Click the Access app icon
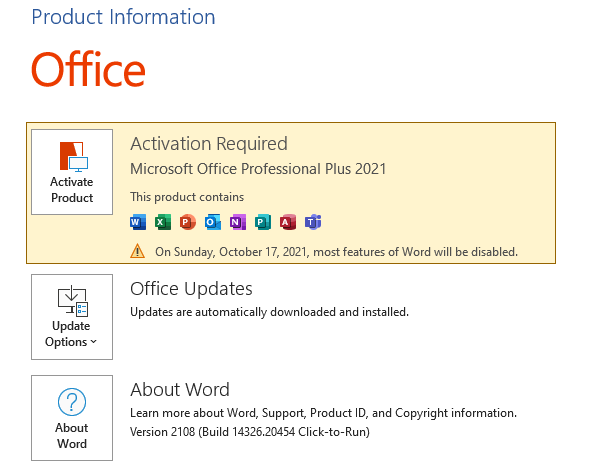This screenshot has width=590, height=472. [287, 222]
